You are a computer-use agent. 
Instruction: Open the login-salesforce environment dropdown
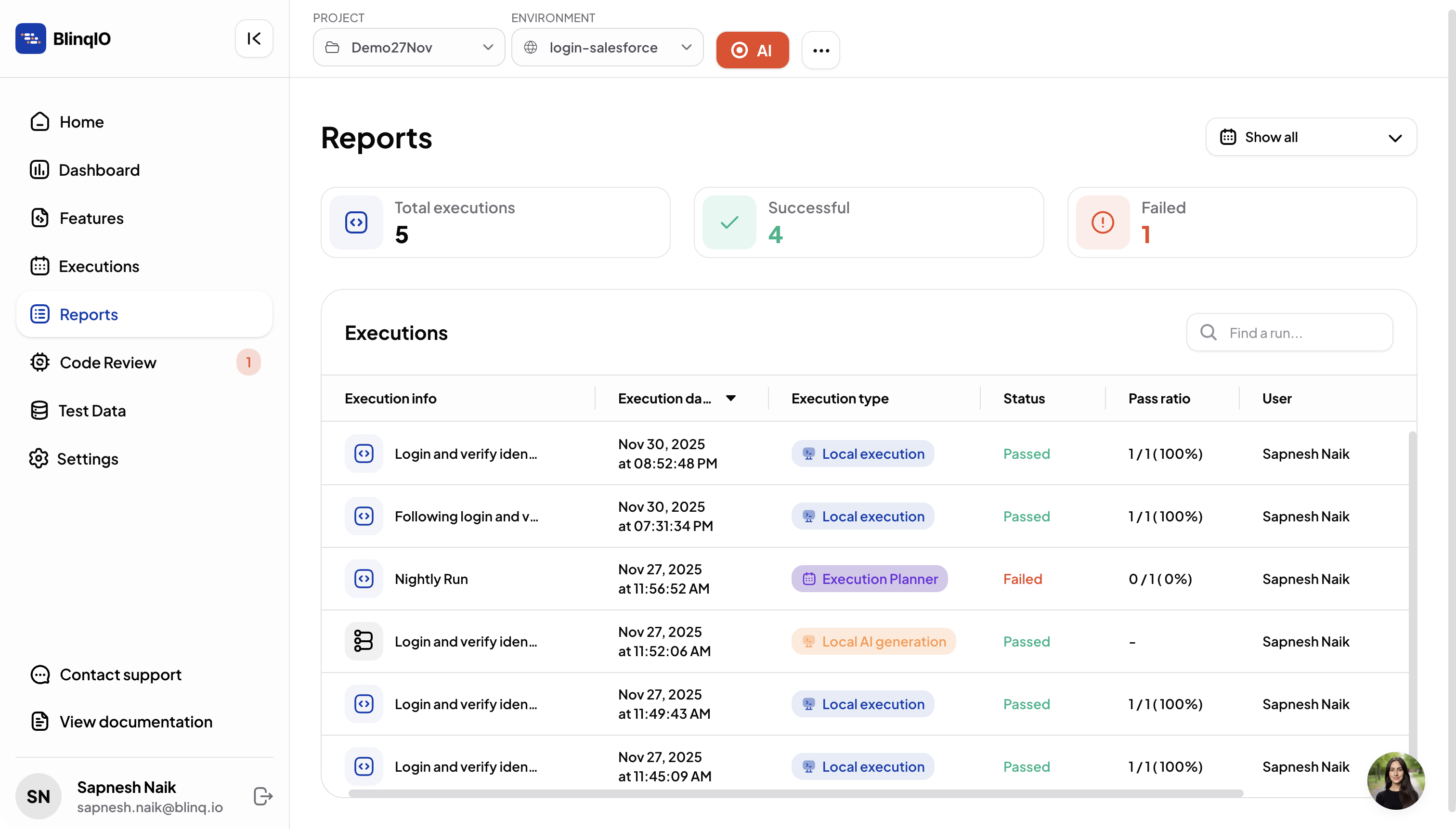(x=607, y=48)
